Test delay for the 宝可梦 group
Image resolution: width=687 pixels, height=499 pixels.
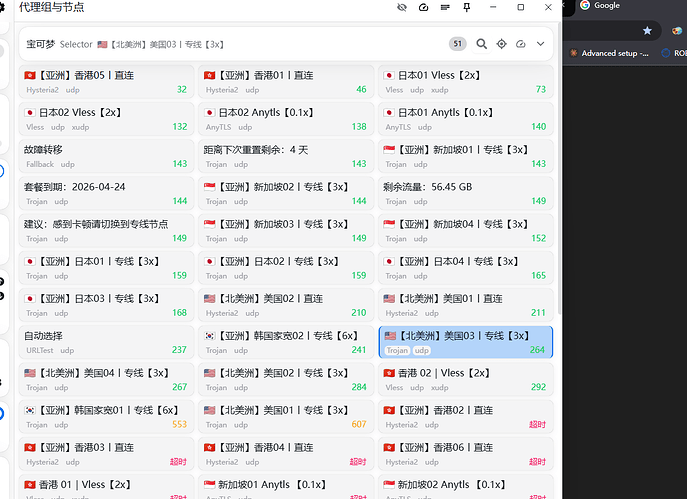(521, 44)
